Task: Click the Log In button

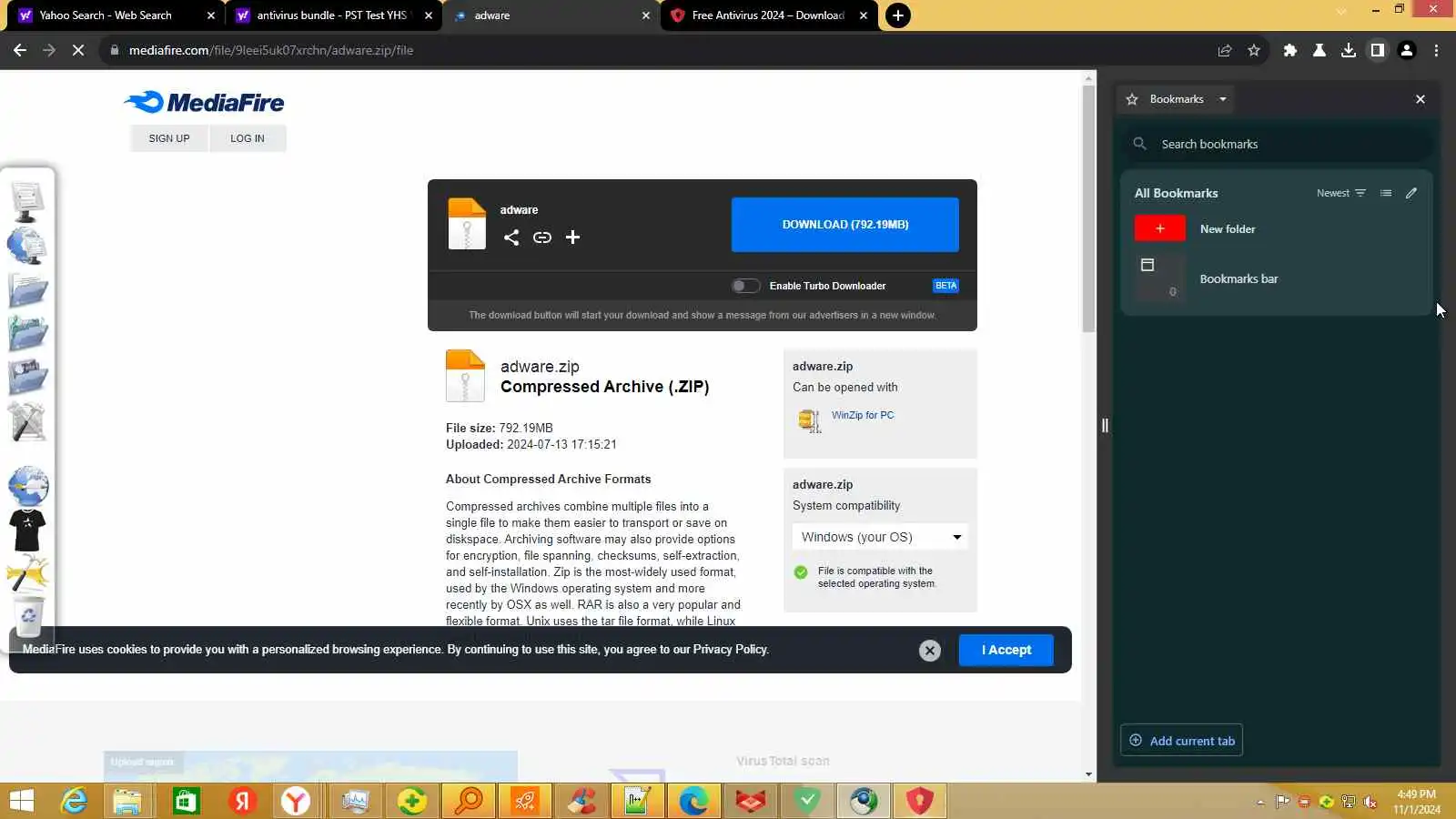Action: click(248, 138)
